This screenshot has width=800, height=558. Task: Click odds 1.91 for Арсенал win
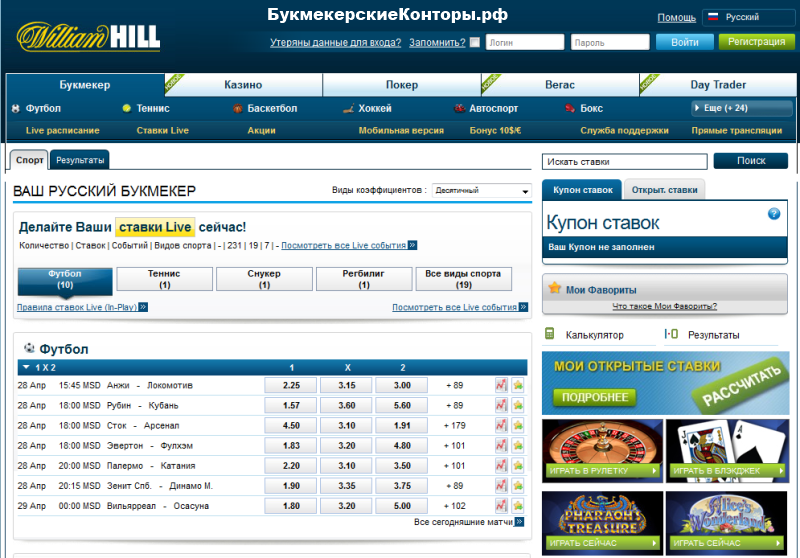[x=402, y=425]
